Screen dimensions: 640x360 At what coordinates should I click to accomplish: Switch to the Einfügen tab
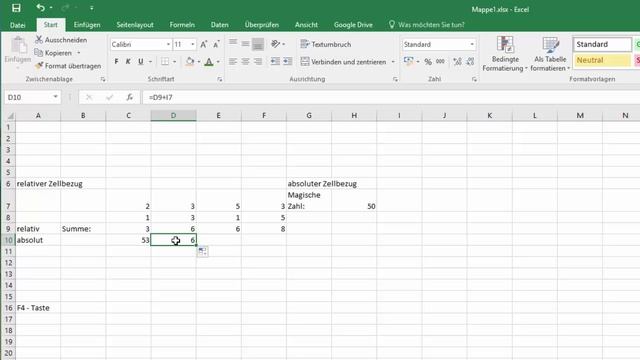(x=87, y=25)
